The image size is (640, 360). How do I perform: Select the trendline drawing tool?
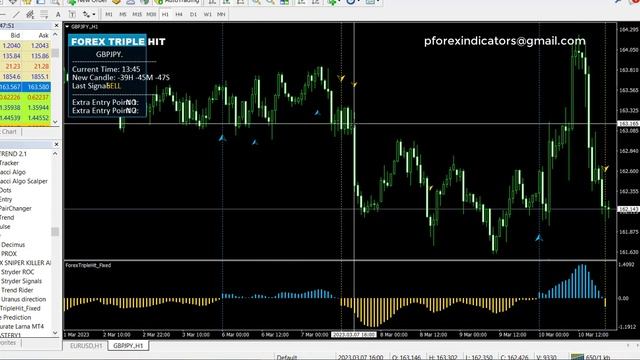[16, 14]
